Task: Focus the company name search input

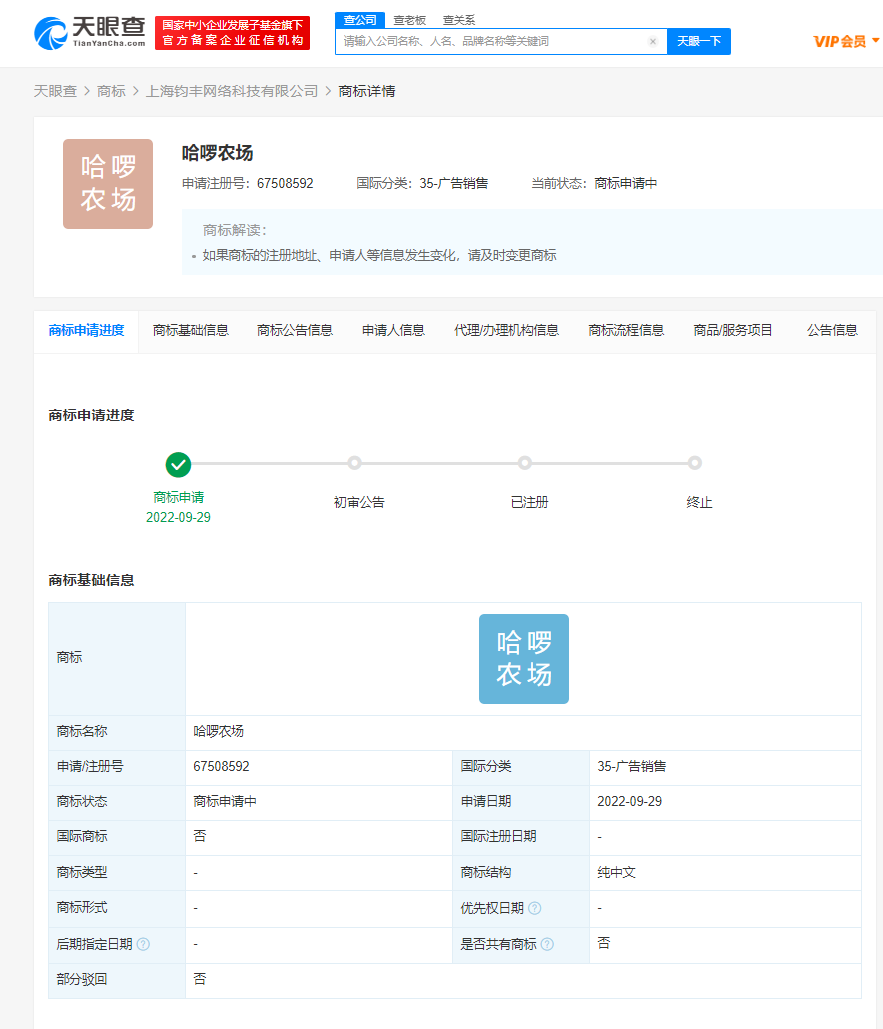Action: point(490,42)
